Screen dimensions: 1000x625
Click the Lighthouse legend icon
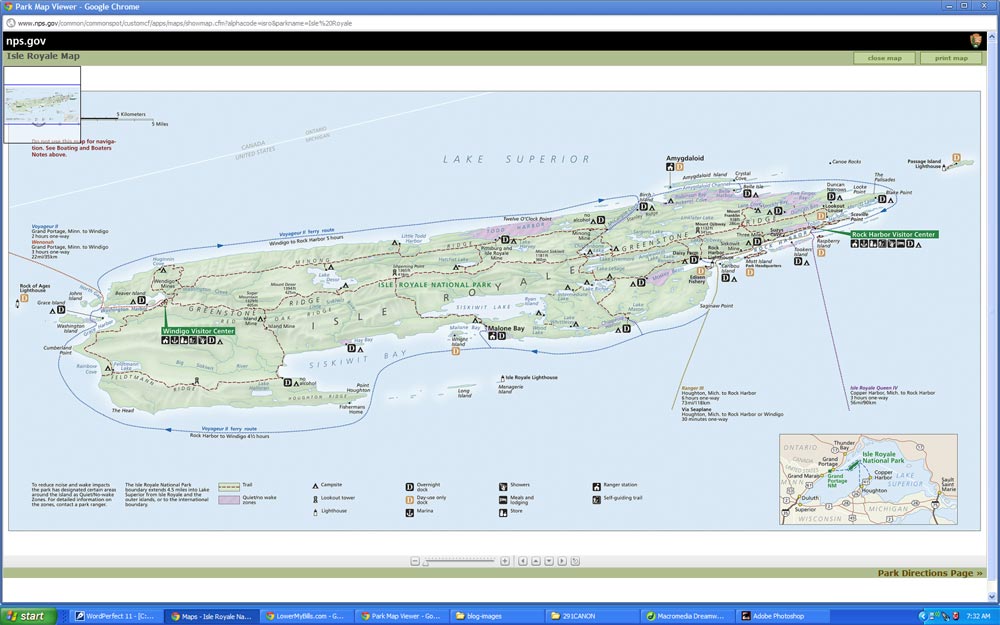(x=315, y=511)
